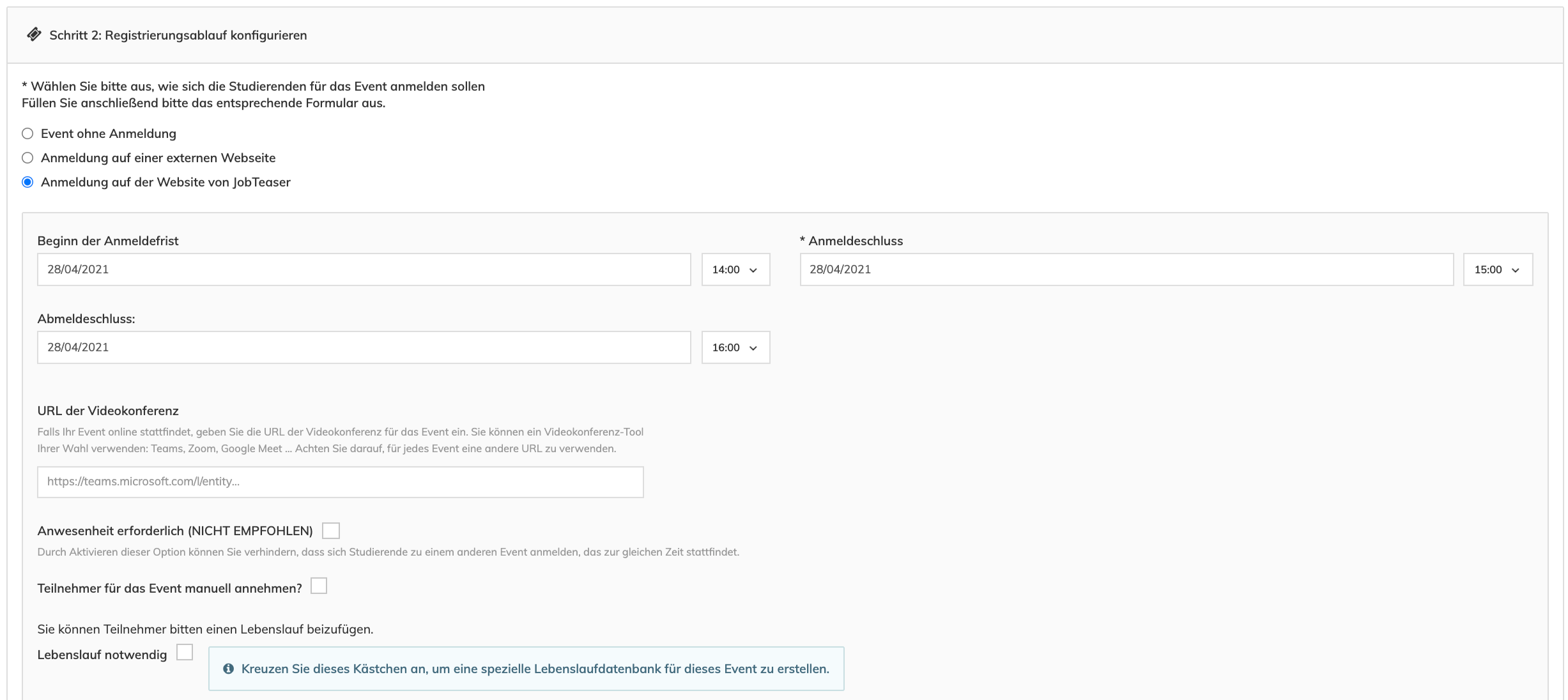
Task: Tick 'Teilnehmer manuell annehmen' checkbox
Action: click(319, 586)
